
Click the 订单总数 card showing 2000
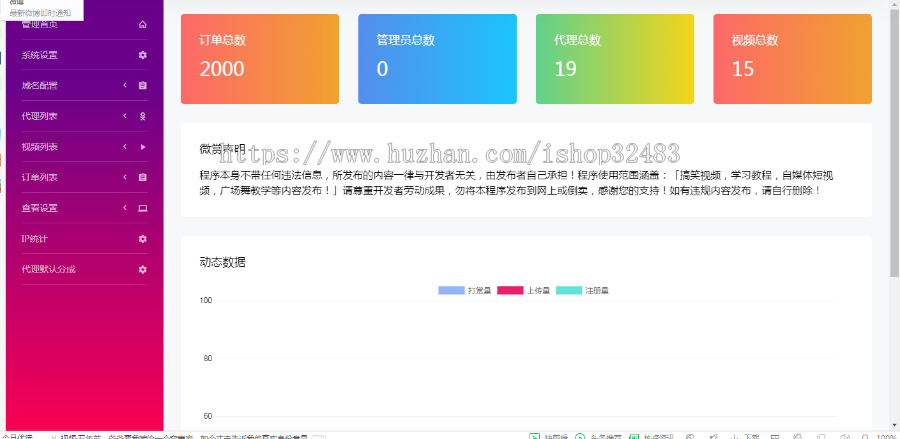click(x=259, y=59)
